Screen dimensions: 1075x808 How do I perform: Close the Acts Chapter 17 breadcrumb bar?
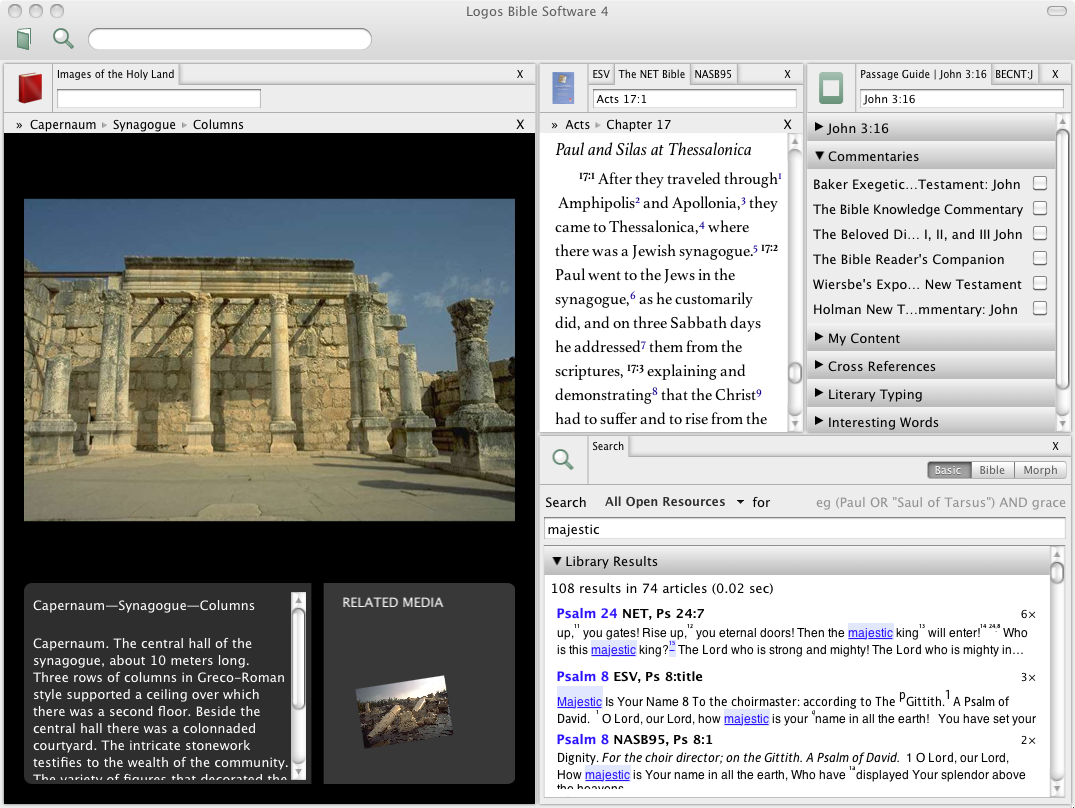[787, 124]
